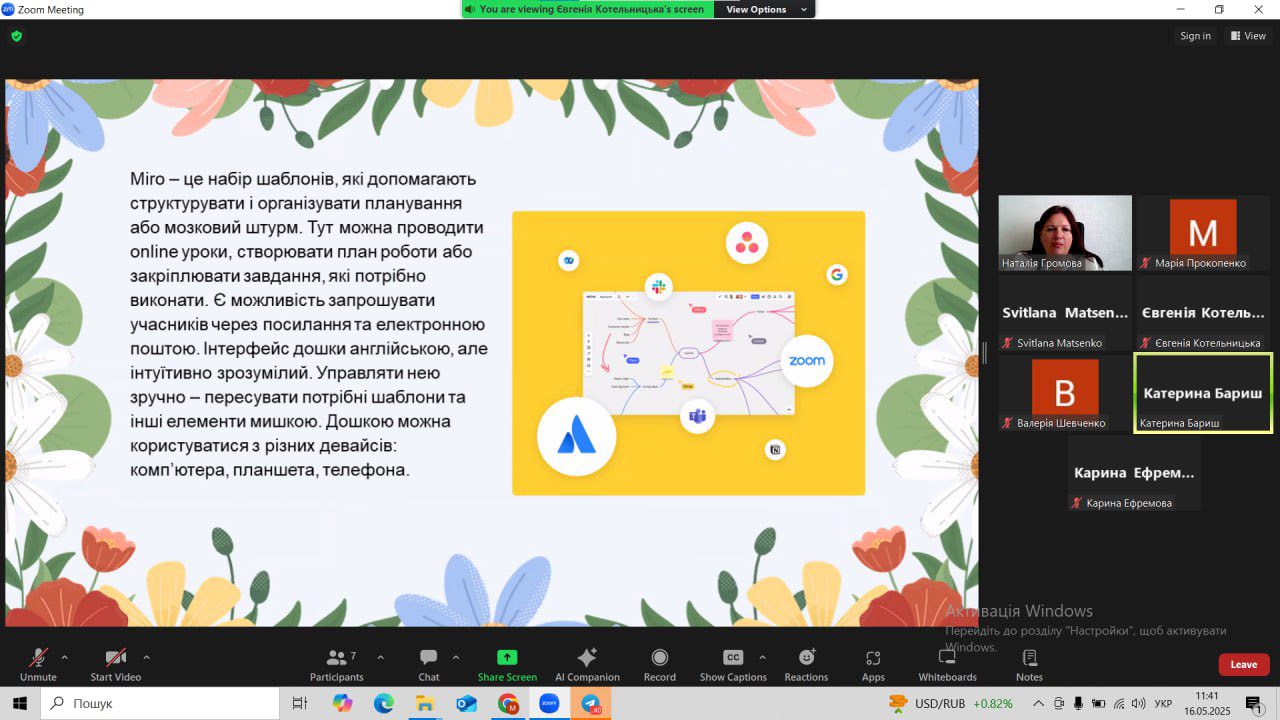
Task: Open the notification center icon
Action: 1256,704
